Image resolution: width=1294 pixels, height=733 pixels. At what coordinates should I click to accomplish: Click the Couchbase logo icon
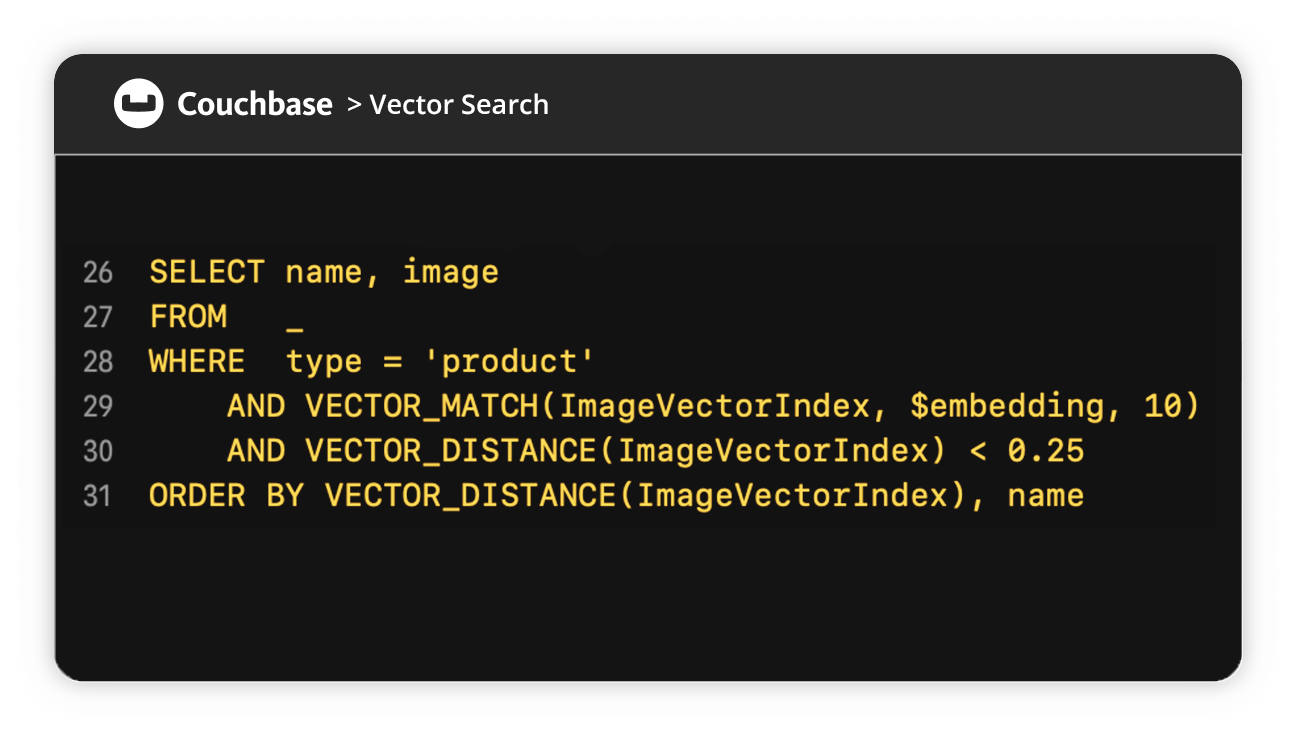pyautogui.click(x=139, y=104)
